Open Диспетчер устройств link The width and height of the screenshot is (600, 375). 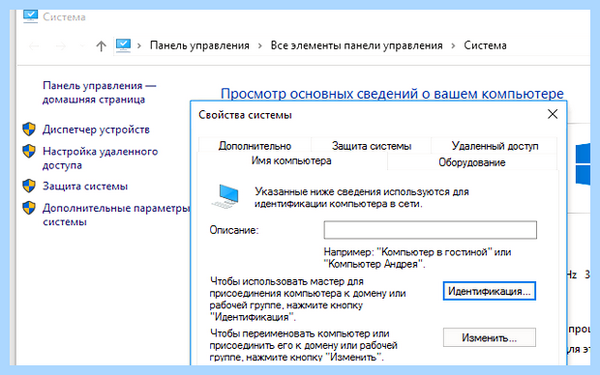coord(96,129)
